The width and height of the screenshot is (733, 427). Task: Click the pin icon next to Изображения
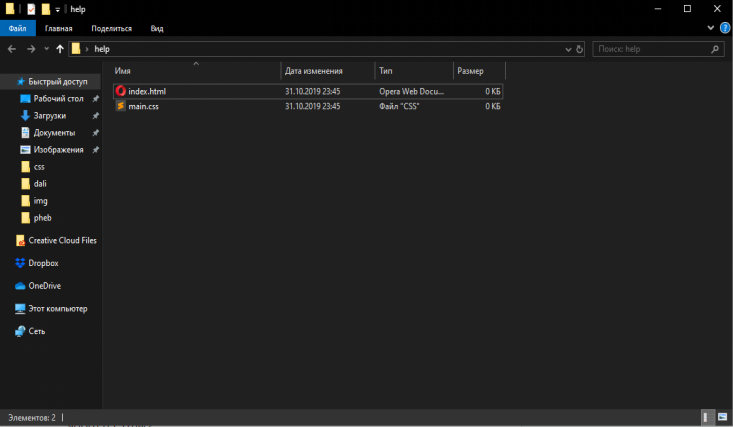[x=95, y=150]
